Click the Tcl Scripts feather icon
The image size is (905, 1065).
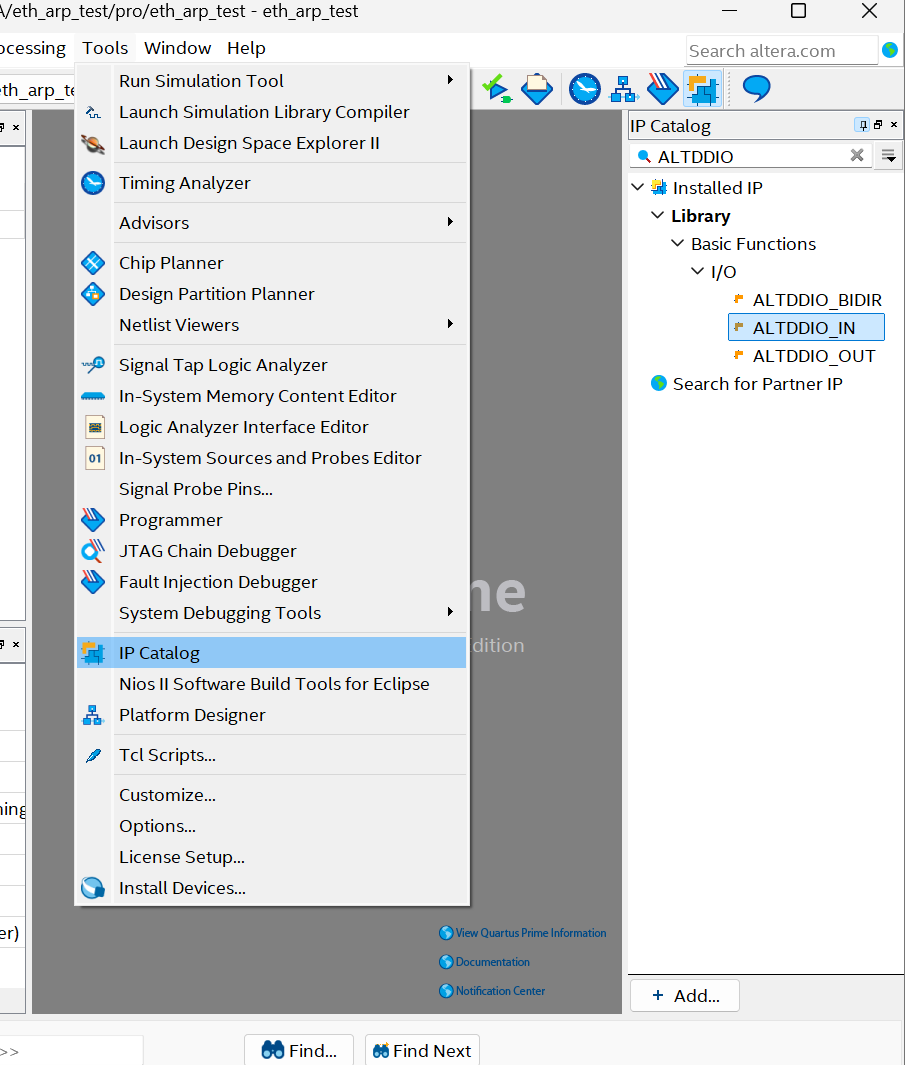click(94, 755)
